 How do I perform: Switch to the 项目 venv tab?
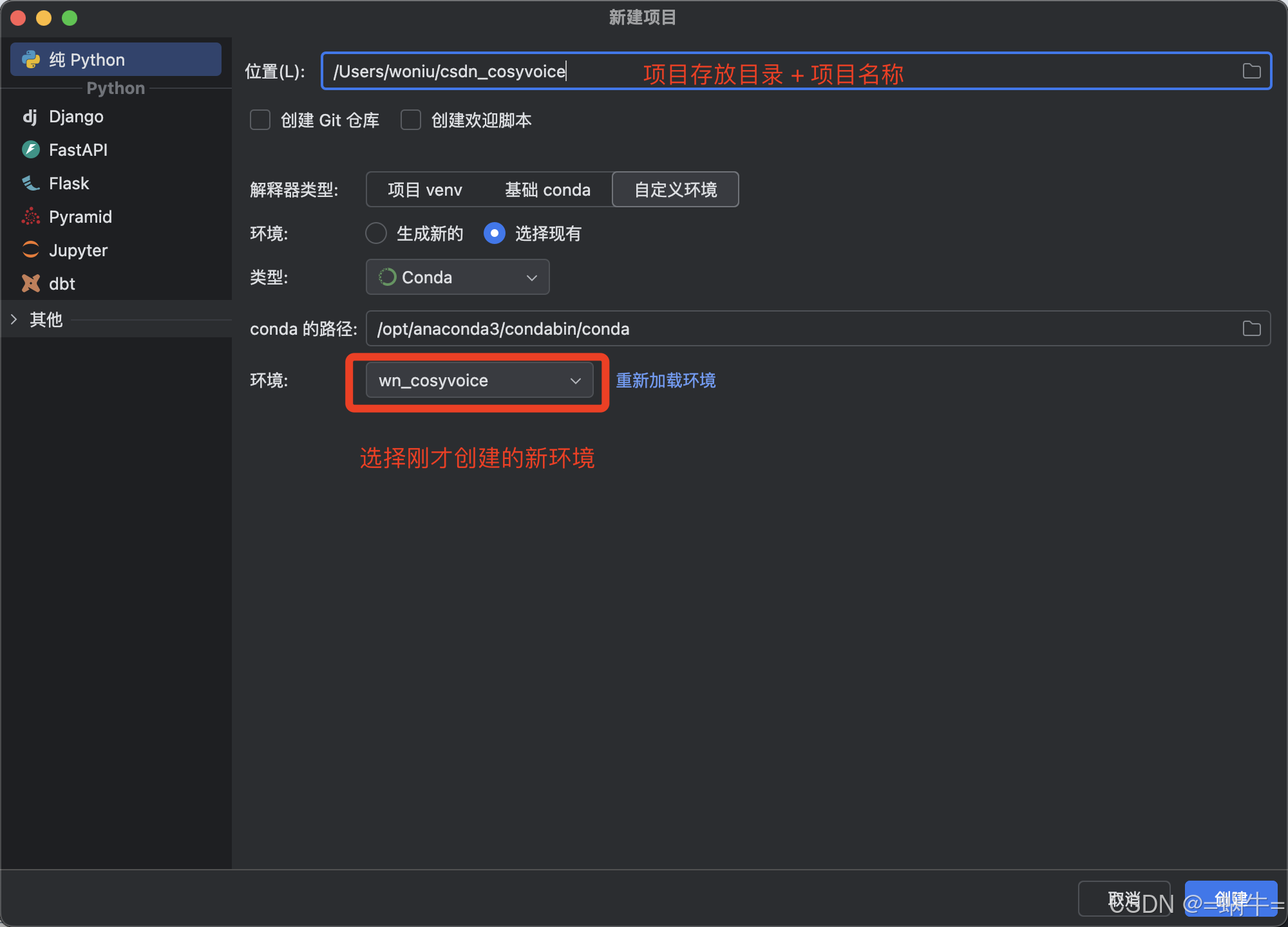[425, 190]
